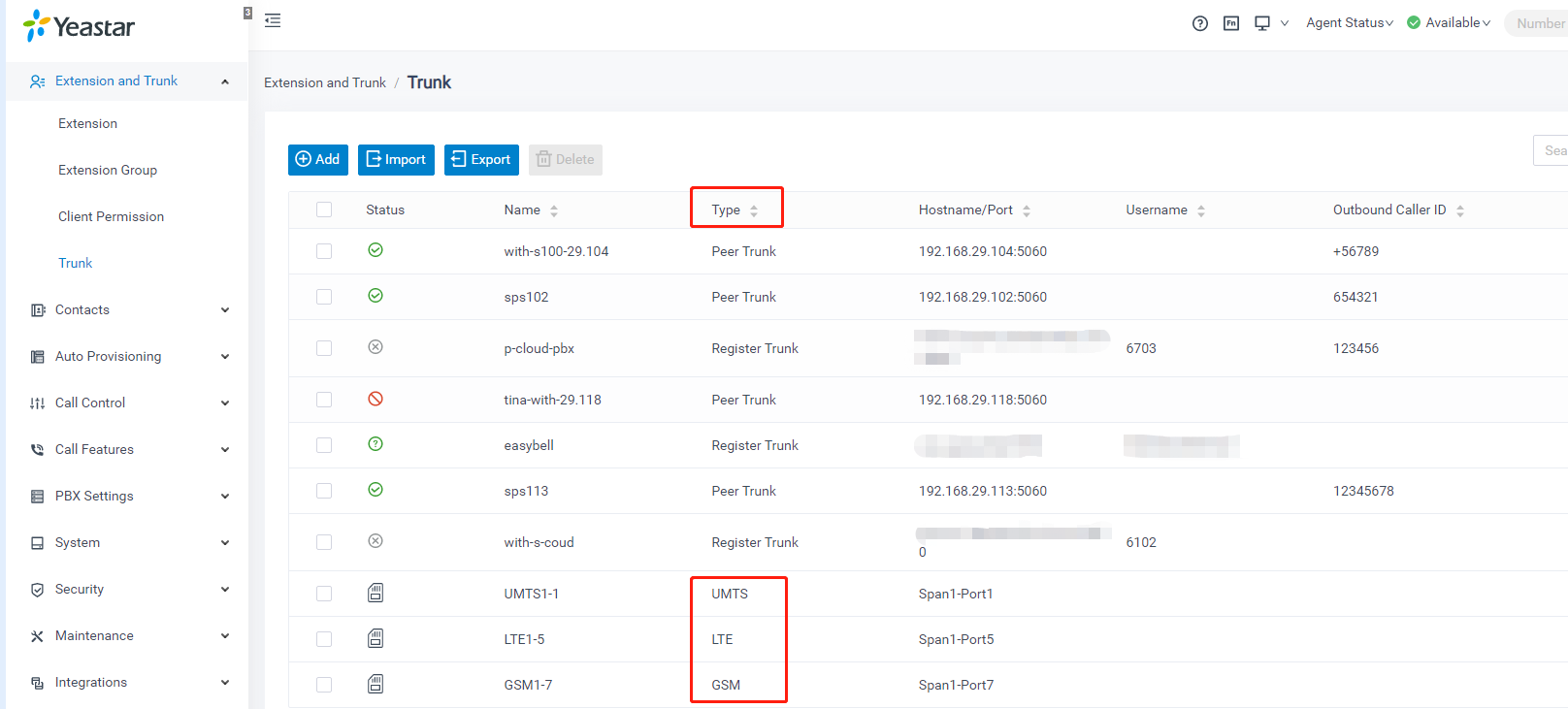The width and height of the screenshot is (1568, 709).
Task: Open the help question mark icon
Action: (1200, 23)
